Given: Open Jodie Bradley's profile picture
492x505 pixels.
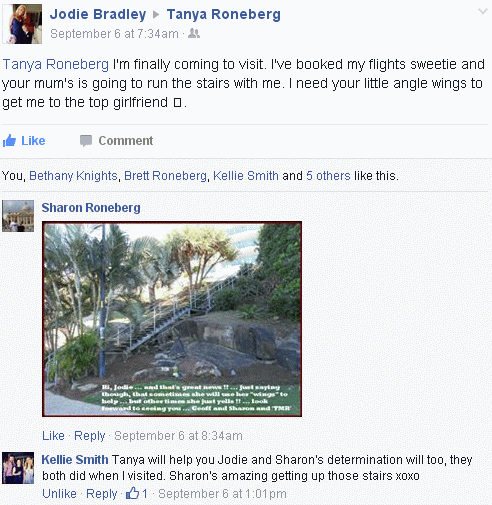Looking at the screenshot, I should click(22, 24).
